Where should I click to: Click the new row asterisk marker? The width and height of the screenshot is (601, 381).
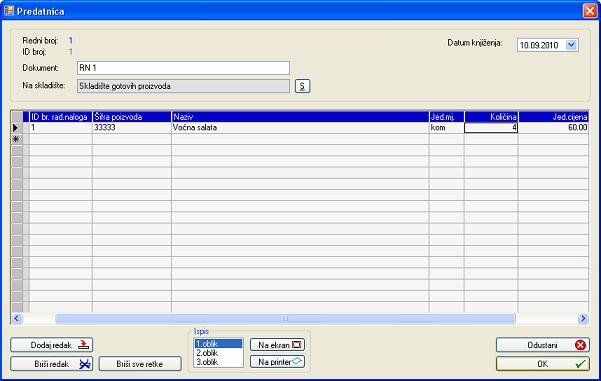pos(16,139)
